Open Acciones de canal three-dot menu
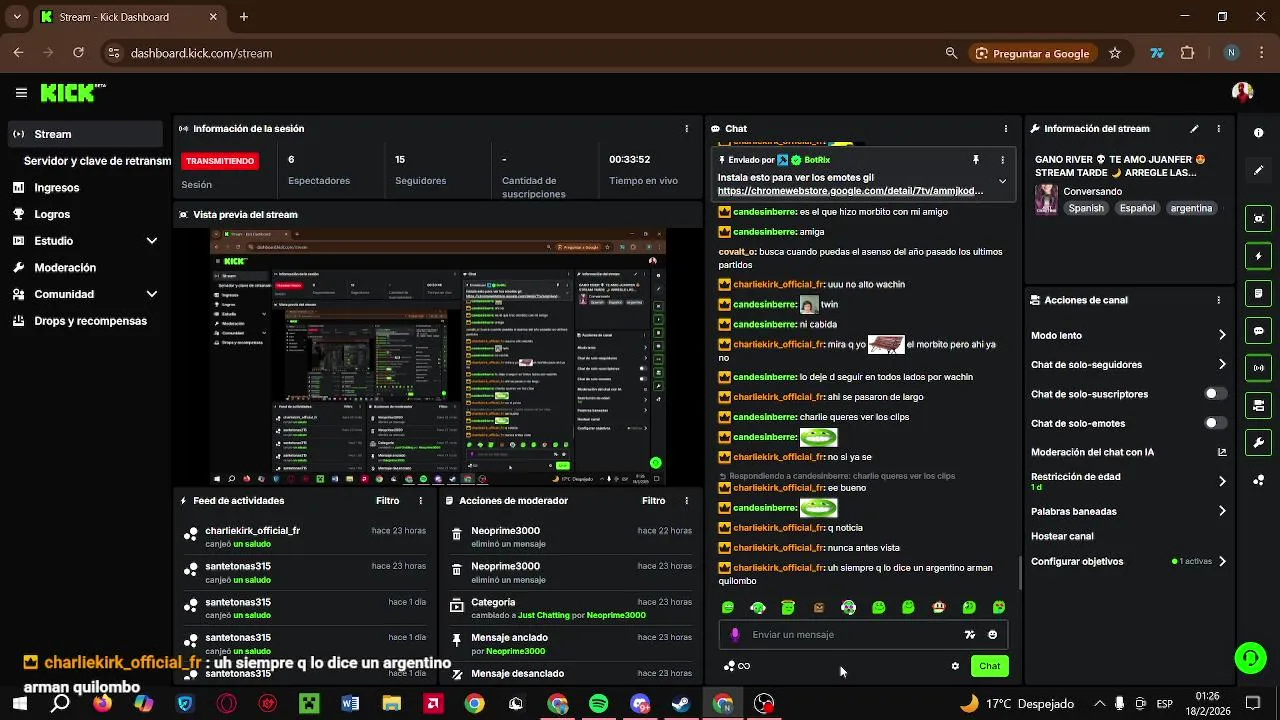Image resolution: width=1280 pixels, height=720 pixels. (x=1218, y=300)
